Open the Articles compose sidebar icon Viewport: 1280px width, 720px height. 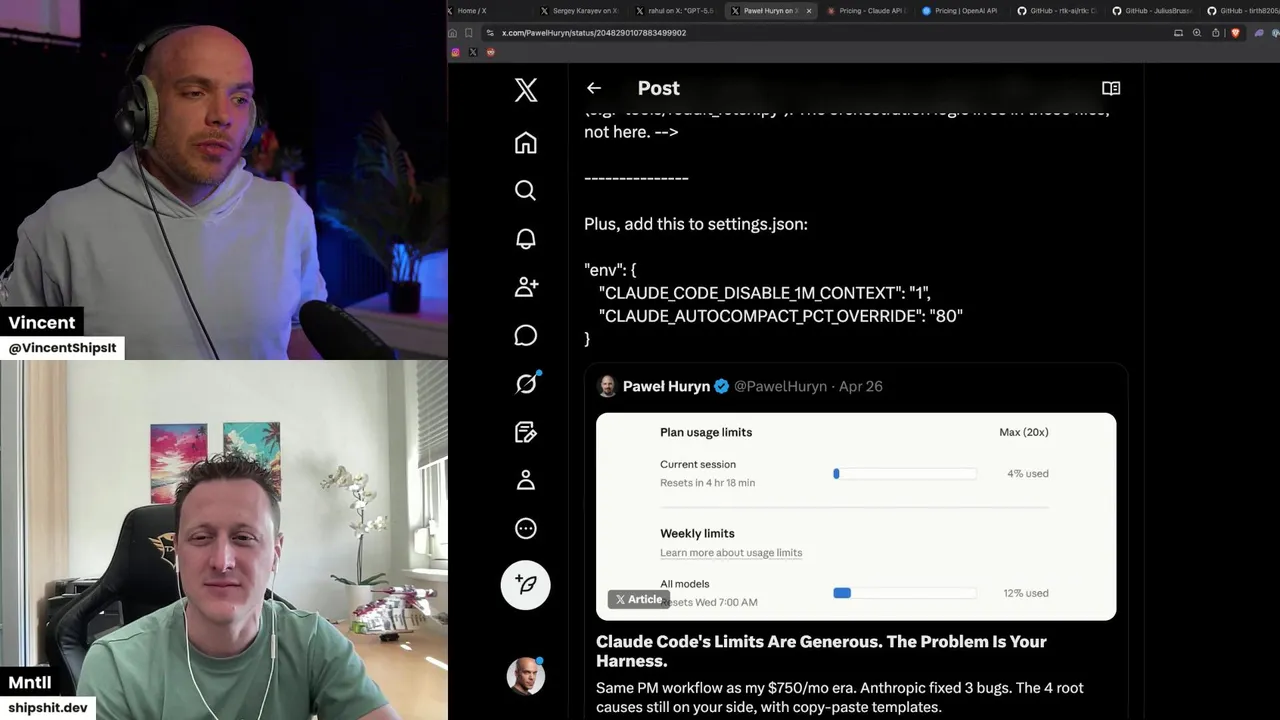(x=525, y=432)
